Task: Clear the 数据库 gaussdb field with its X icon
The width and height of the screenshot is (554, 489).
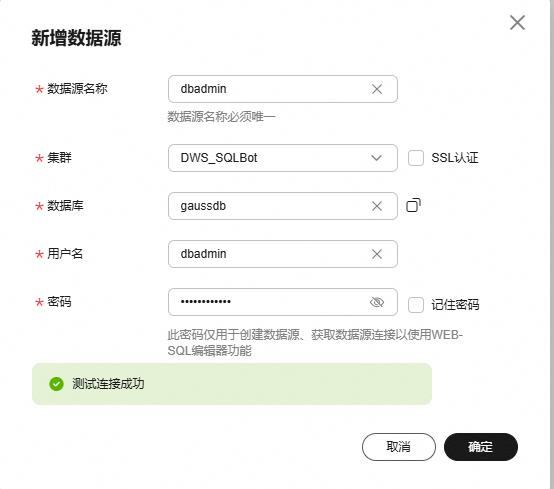Action: coord(377,206)
